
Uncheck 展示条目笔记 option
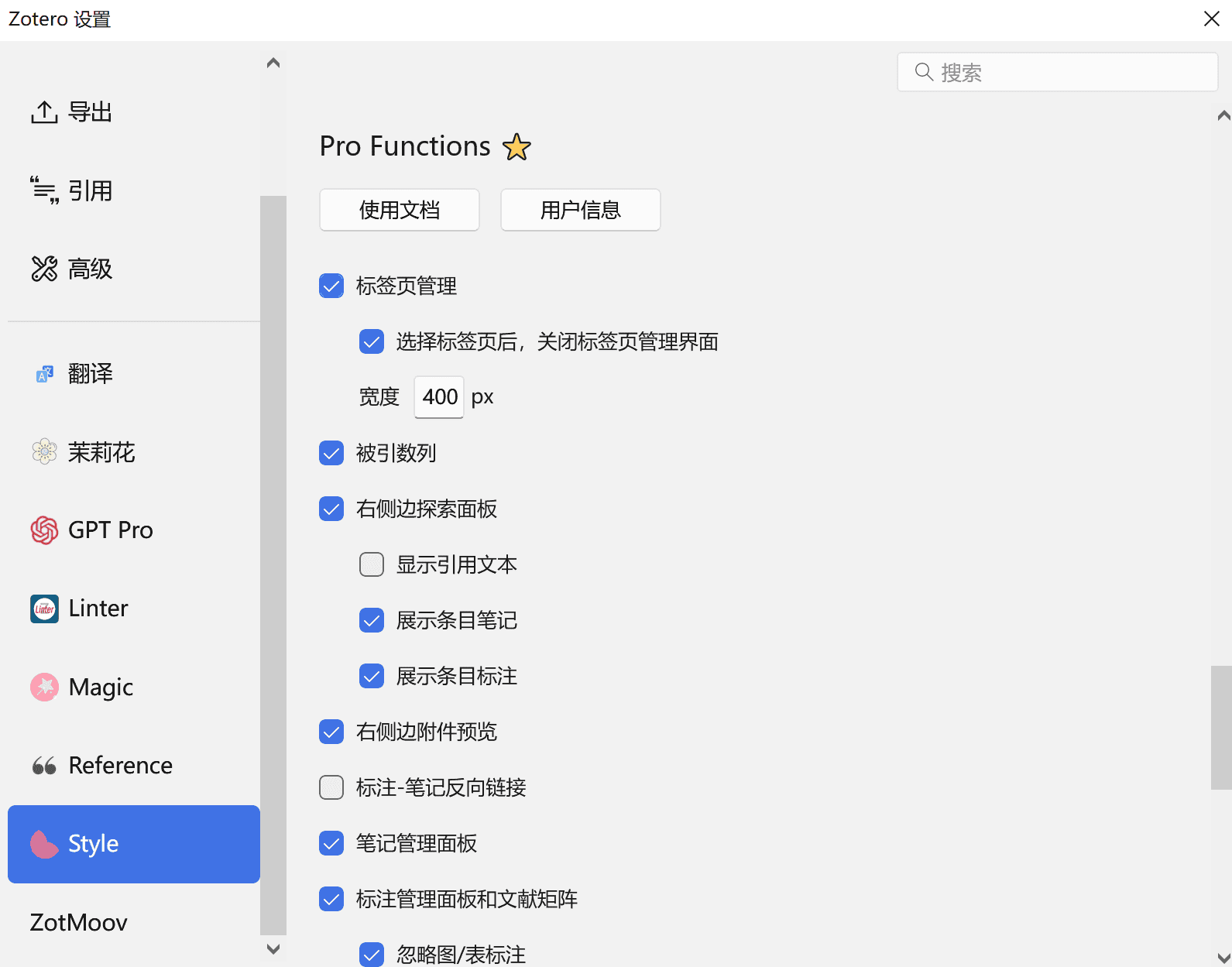[x=372, y=620]
